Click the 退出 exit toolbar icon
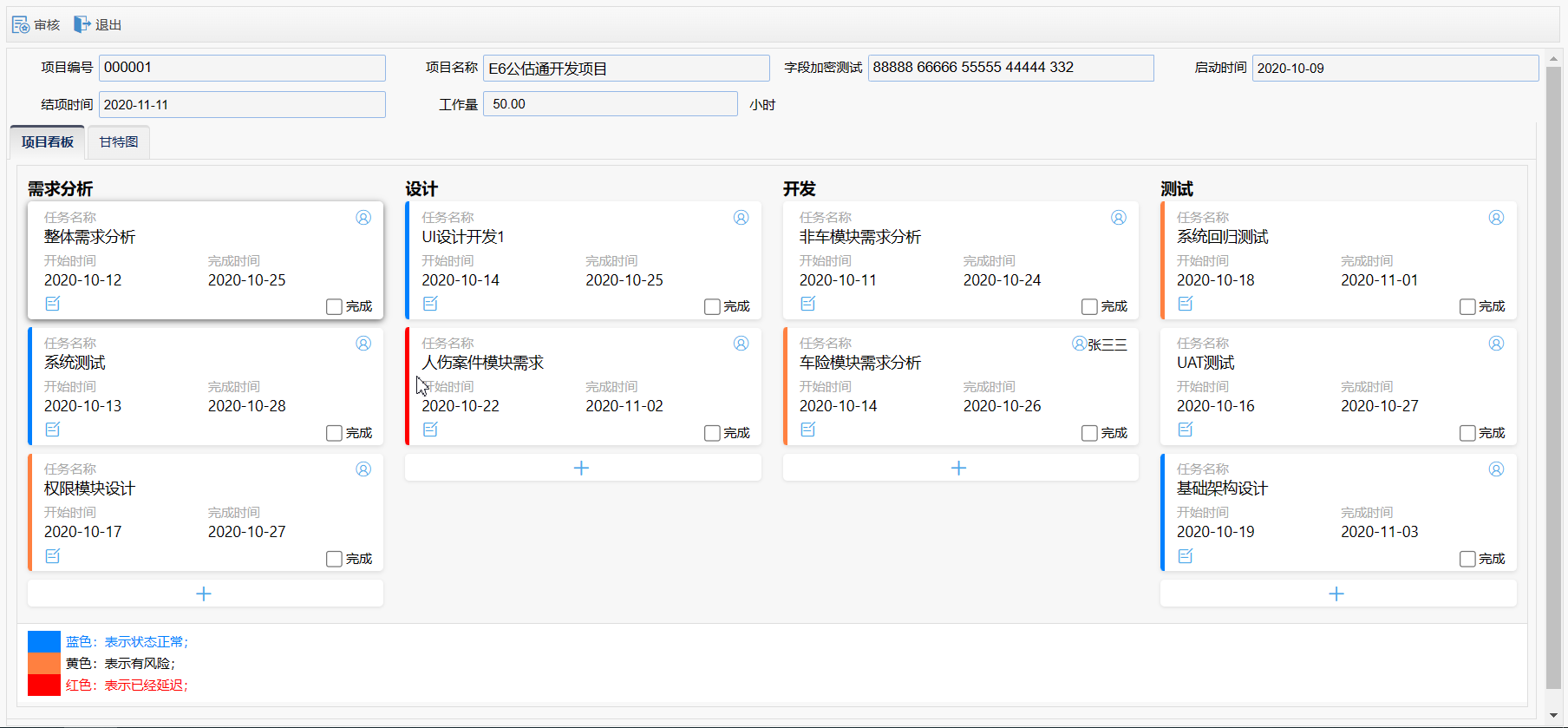This screenshot has width=1568, height=728. coord(82,24)
